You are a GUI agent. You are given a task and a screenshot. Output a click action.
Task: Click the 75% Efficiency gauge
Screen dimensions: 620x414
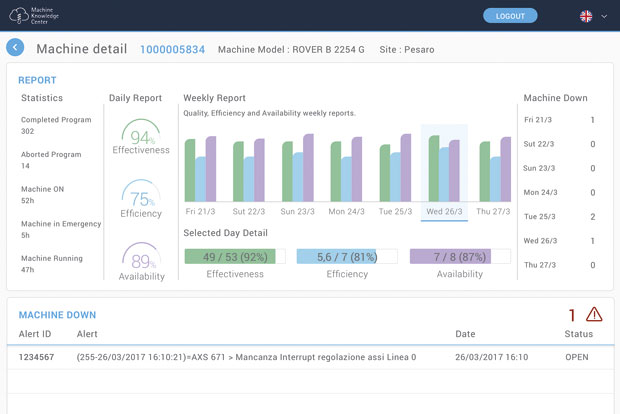pos(141,199)
